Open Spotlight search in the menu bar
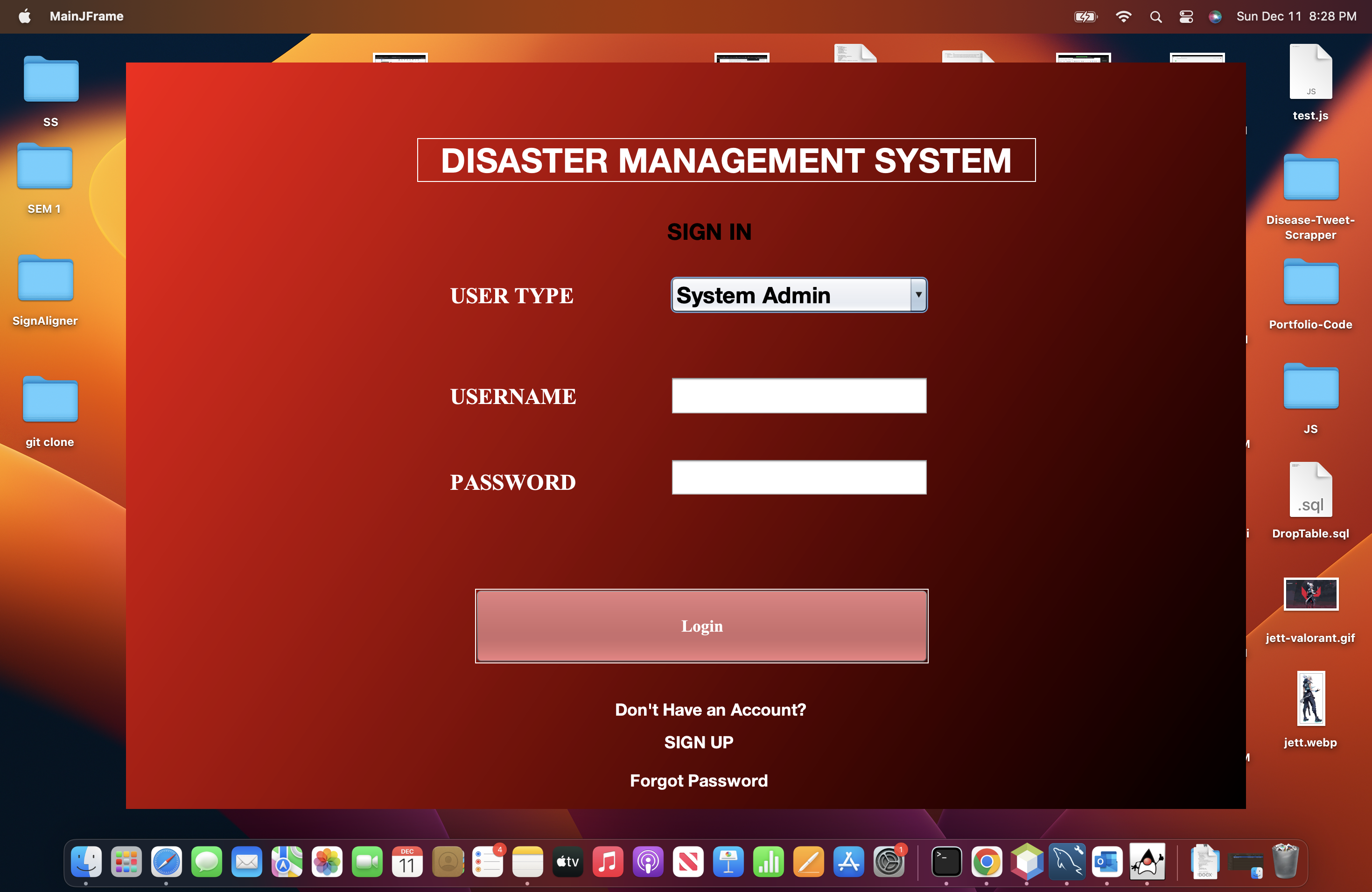1372x892 pixels. [x=1156, y=17]
